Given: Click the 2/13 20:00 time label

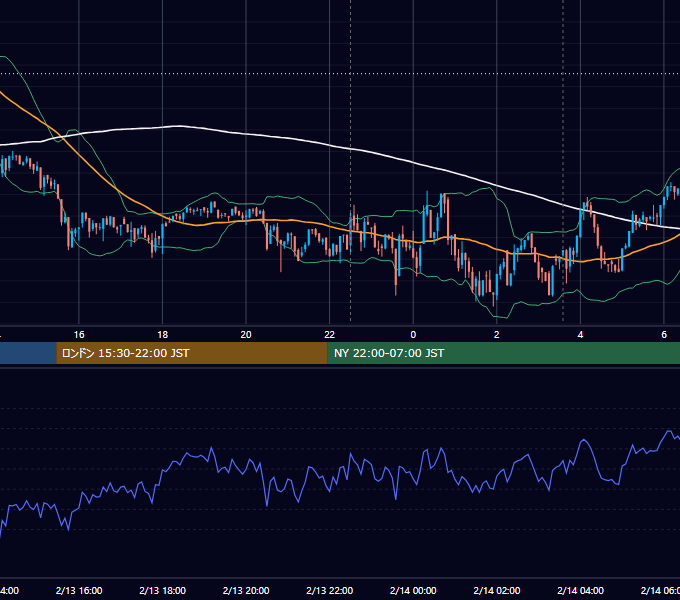Looking at the screenshot, I should pos(246,590).
